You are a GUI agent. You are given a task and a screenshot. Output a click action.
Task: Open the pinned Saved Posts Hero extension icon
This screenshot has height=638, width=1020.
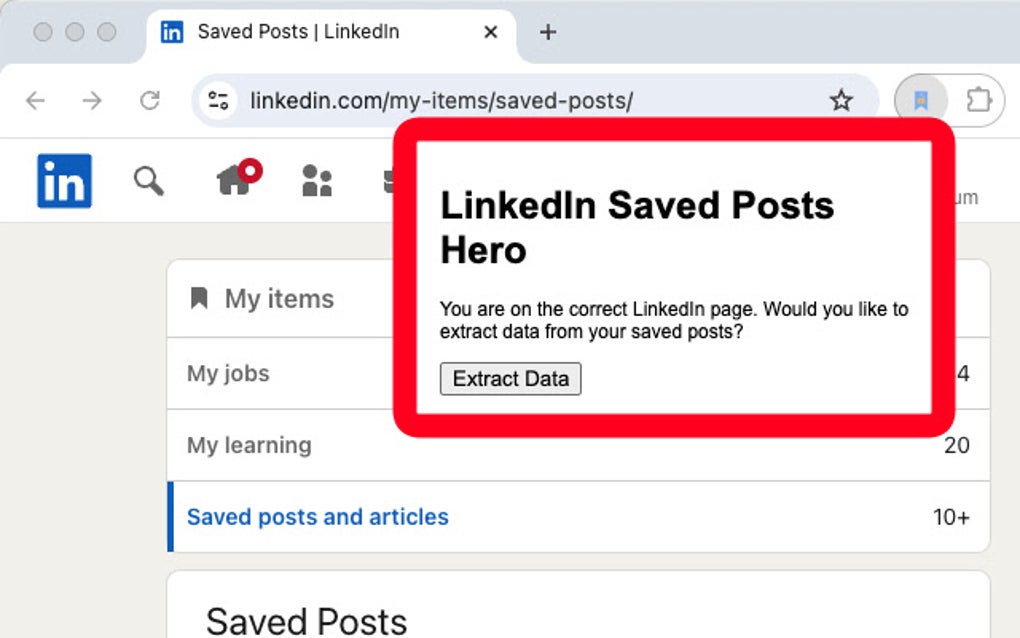pyautogui.click(x=919, y=100)
